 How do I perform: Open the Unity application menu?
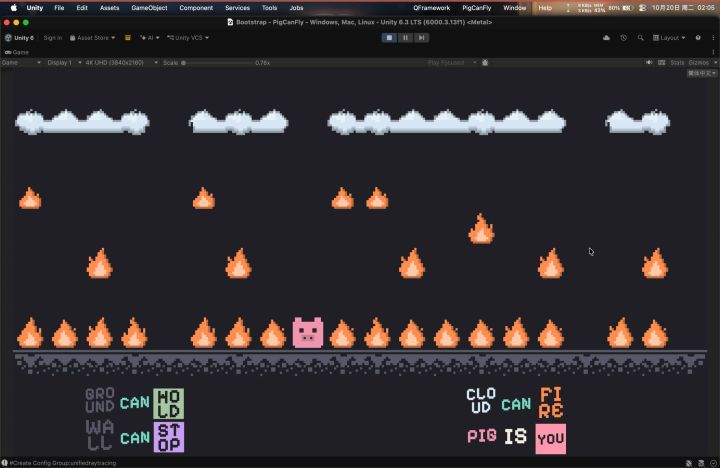(x=34, y=8)
